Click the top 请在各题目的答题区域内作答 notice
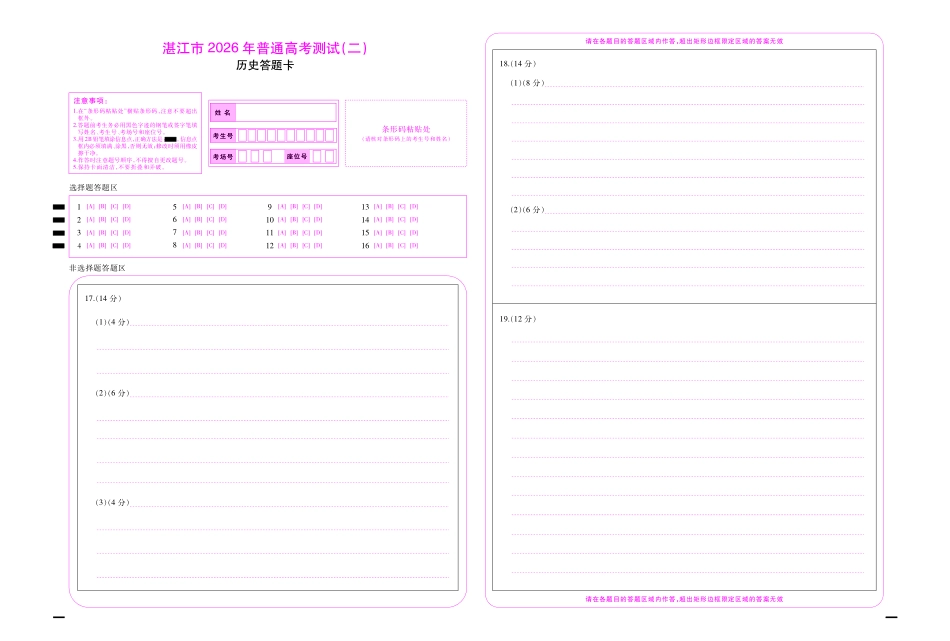 coord(684,41)
